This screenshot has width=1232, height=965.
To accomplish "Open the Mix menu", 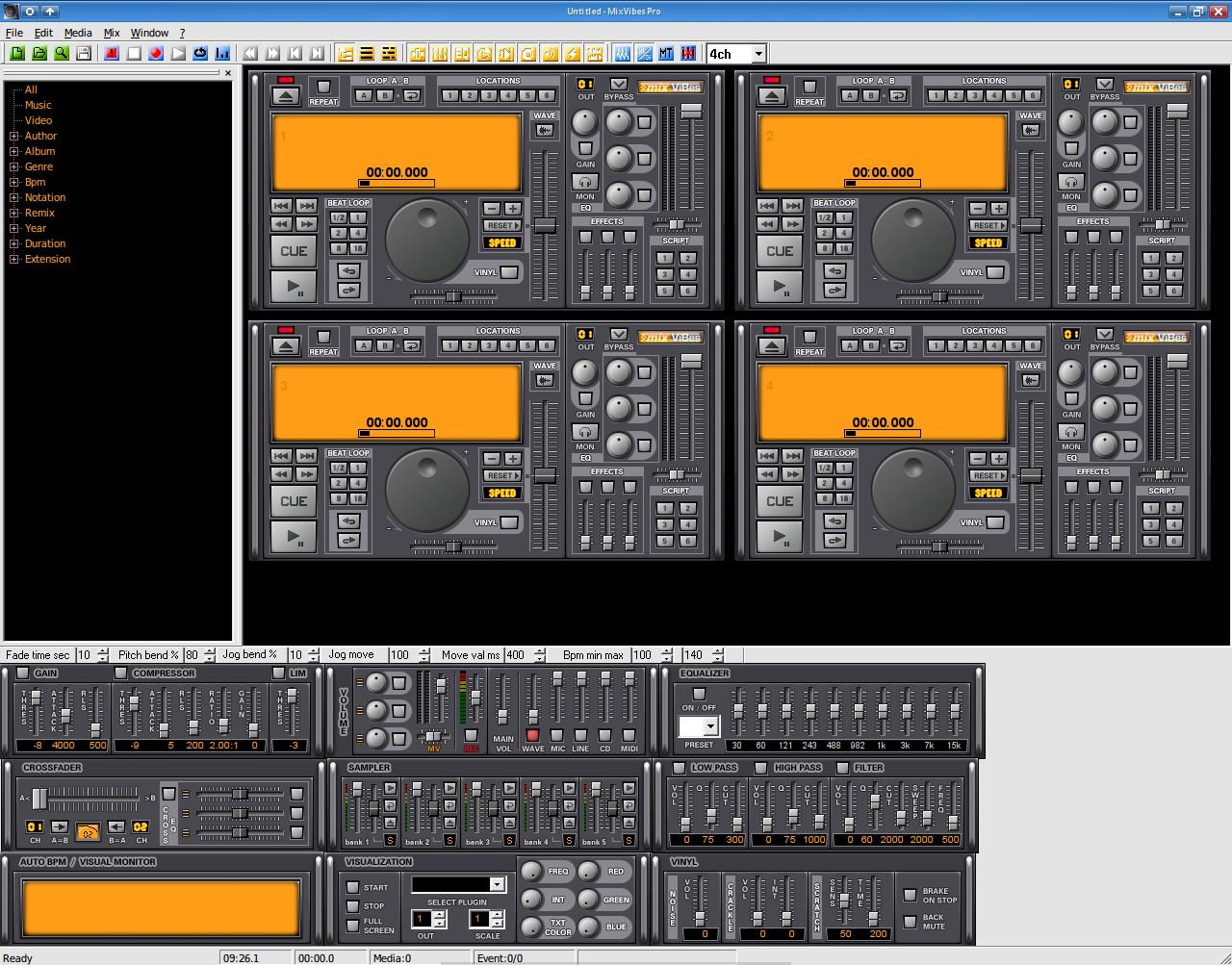I will [112, 33].
